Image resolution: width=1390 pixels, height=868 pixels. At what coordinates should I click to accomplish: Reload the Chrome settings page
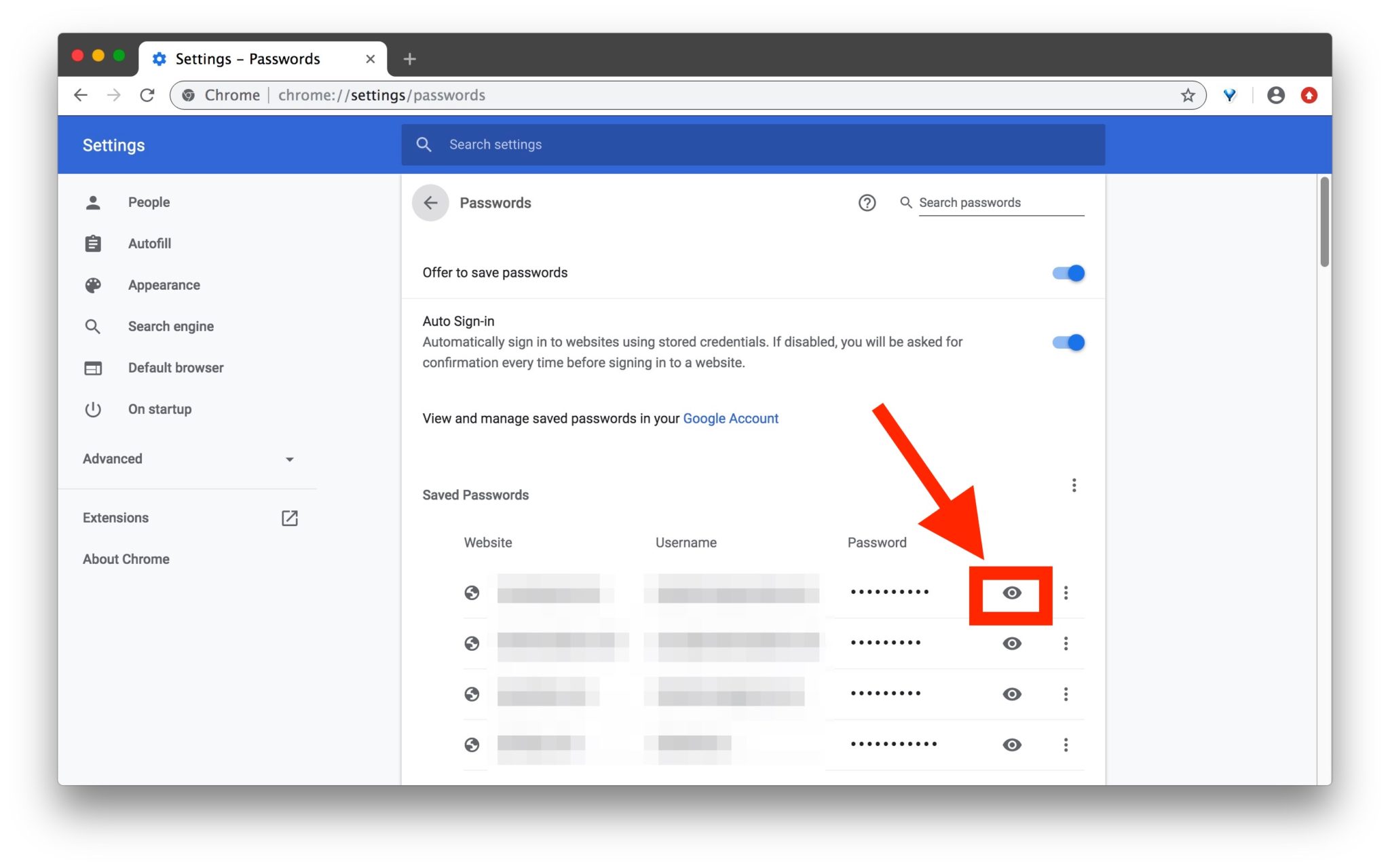click(147, 95)
